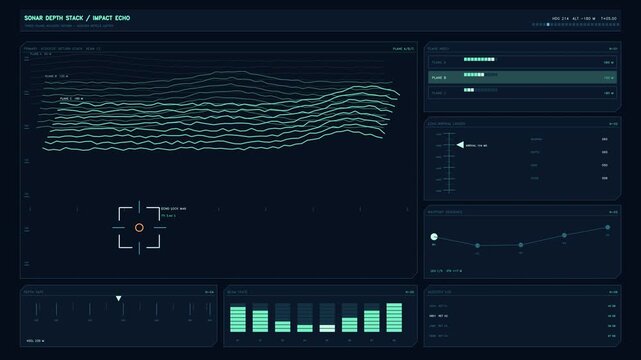Screen dimensions: 641x360
Task: Click the segmented progress strip under the heading readout
Action: (x=575, y=25)
